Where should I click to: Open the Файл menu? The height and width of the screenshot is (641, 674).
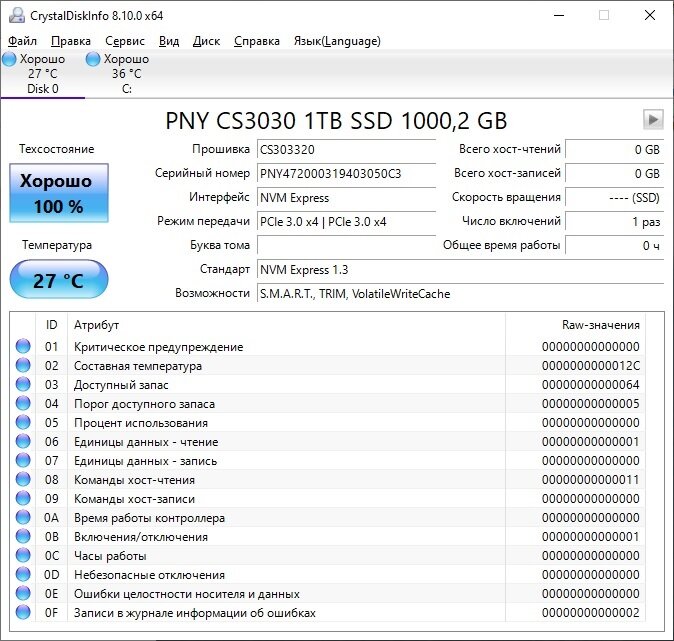coord(22,41)
